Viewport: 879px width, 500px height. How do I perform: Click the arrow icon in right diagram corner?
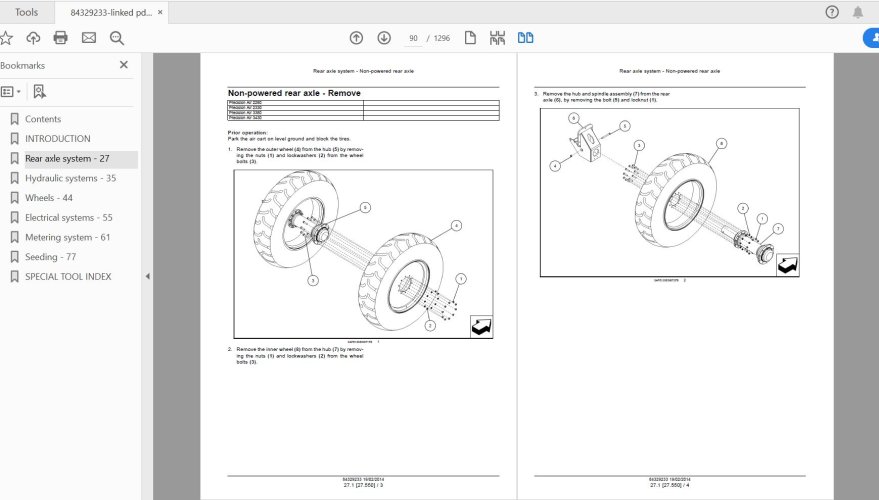(x=788, y=265)
